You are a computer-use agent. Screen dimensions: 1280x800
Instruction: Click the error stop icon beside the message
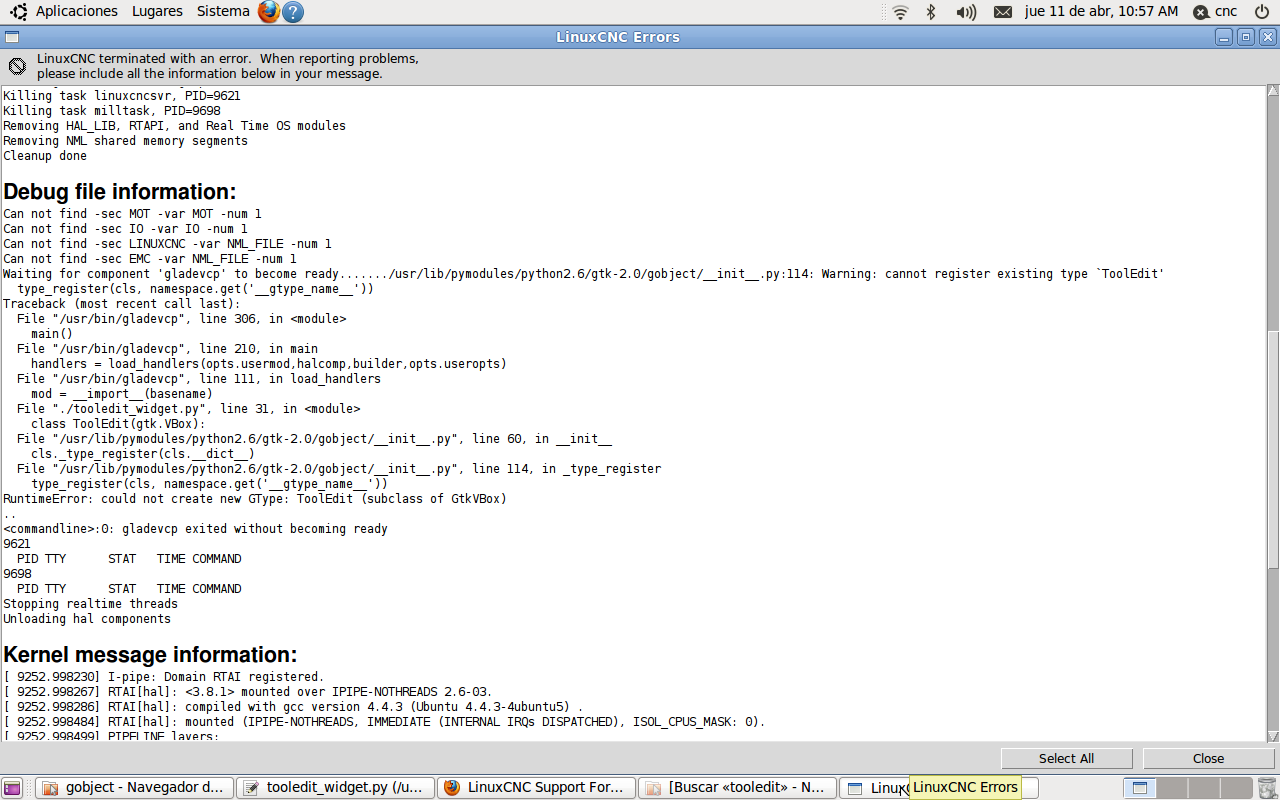click(18, 66)
